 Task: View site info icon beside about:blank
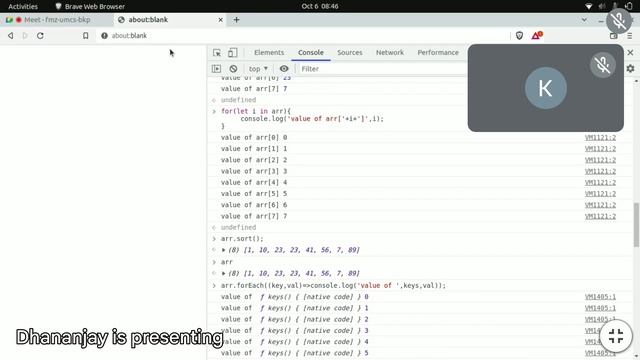[104, 36]
